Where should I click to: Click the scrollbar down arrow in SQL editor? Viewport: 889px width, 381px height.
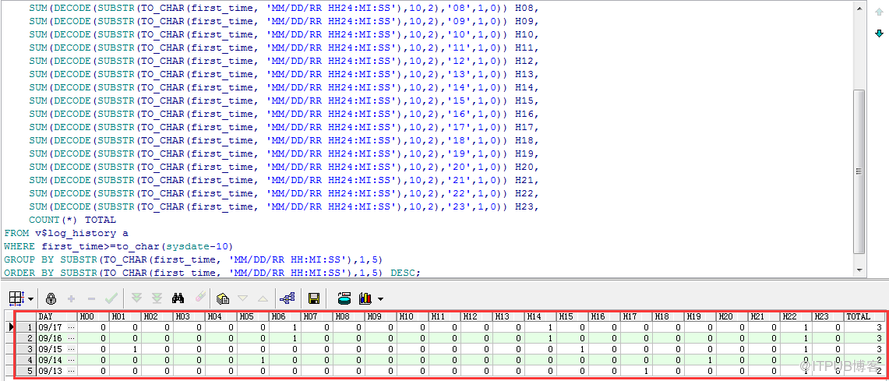coord(860,270)
